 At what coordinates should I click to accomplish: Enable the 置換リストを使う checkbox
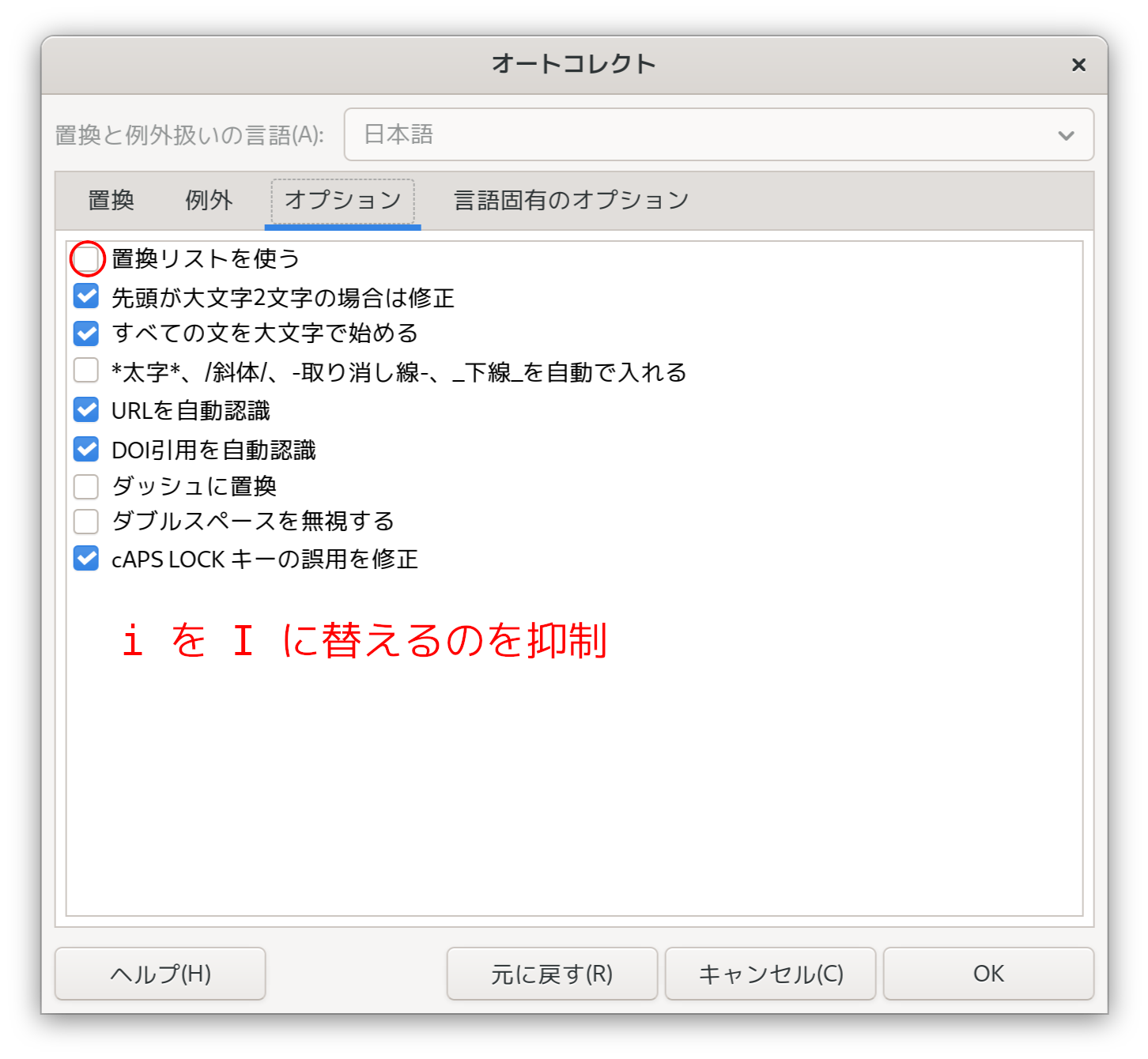86,258
